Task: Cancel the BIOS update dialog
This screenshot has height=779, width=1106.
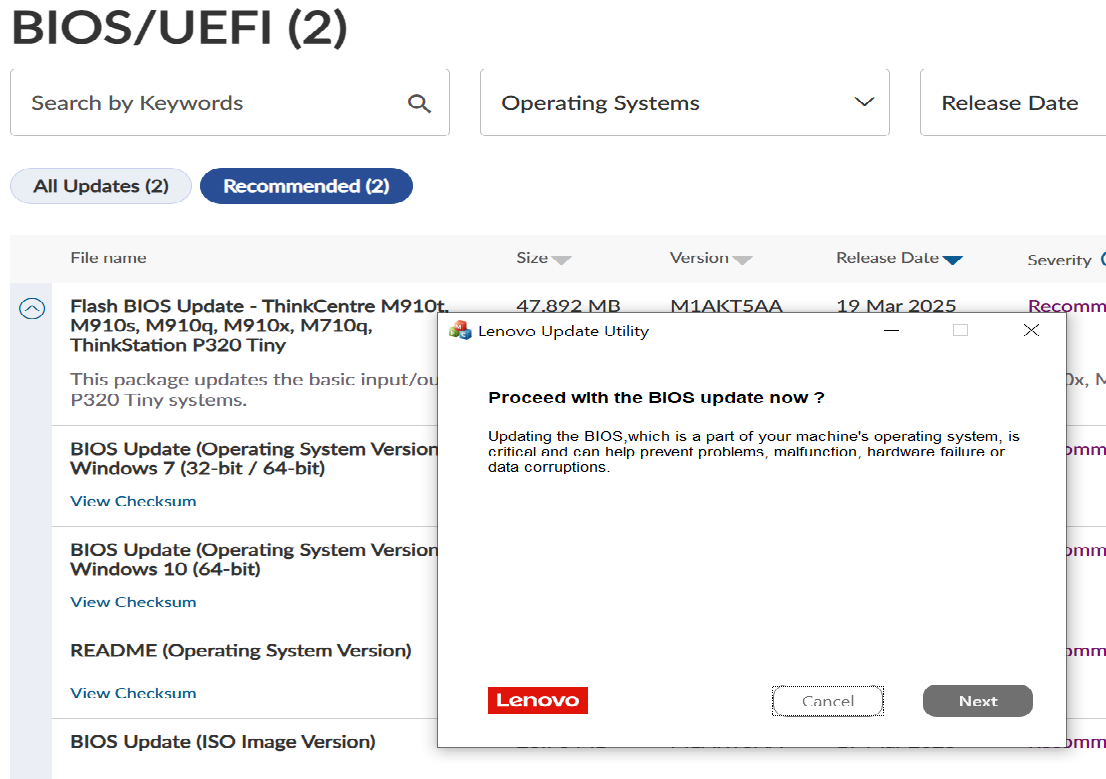Action: click(x=827, y=701)
